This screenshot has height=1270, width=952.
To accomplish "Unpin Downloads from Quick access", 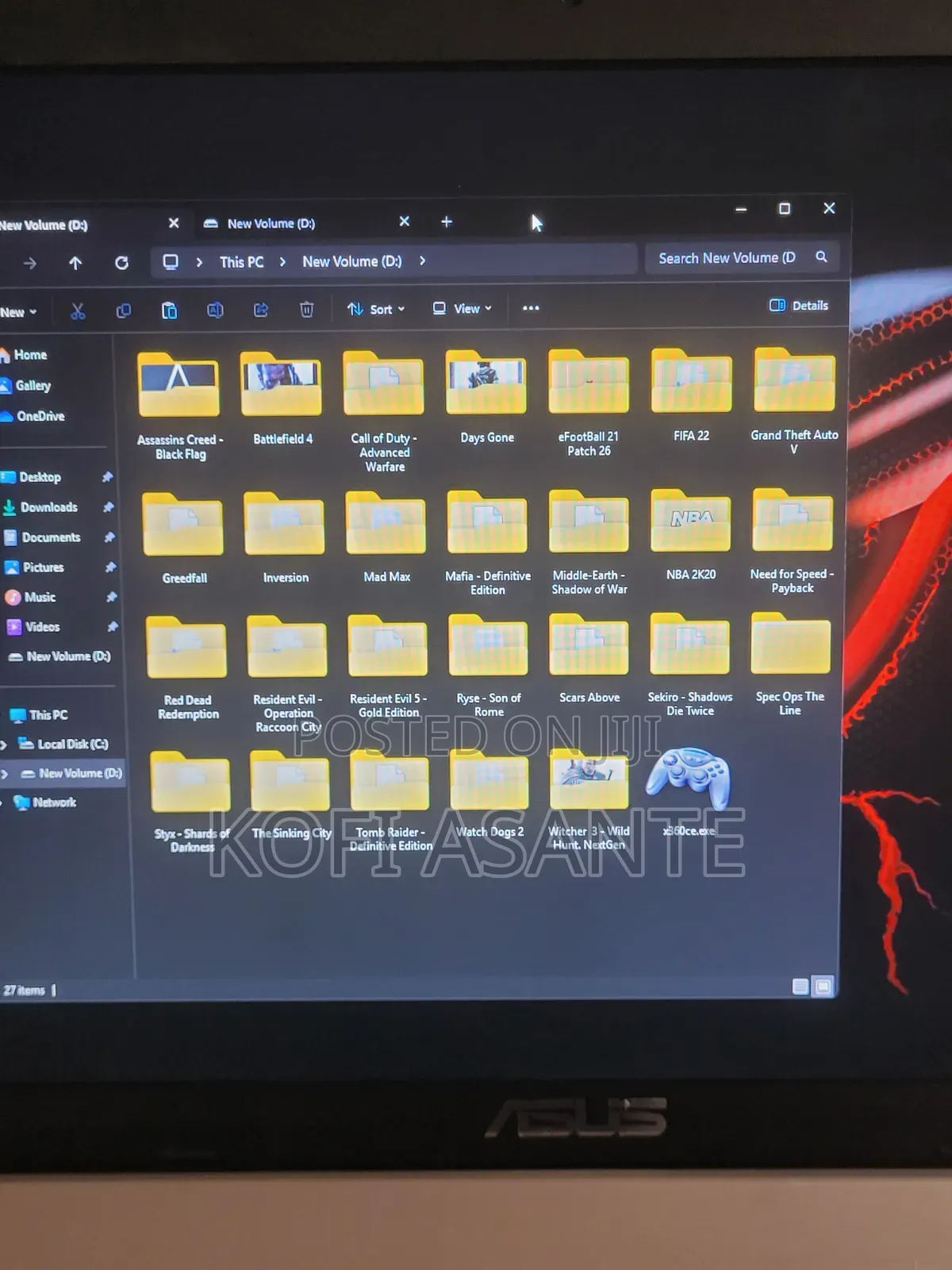I will tap(109, 507).
